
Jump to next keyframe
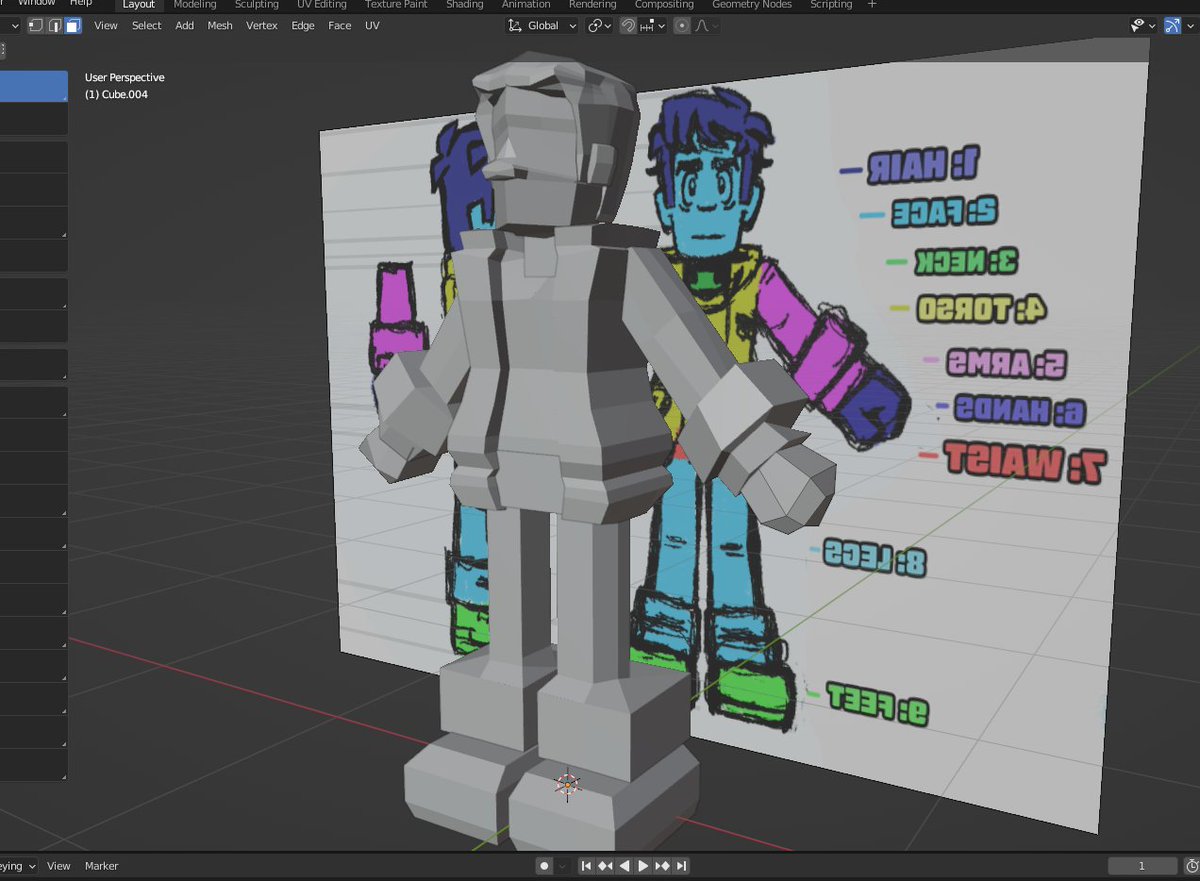click(662, 866)
